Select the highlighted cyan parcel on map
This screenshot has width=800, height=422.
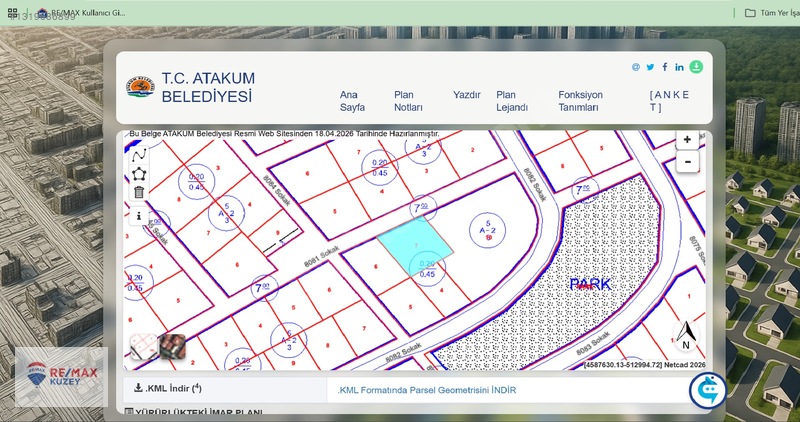(x=415, y=246)
